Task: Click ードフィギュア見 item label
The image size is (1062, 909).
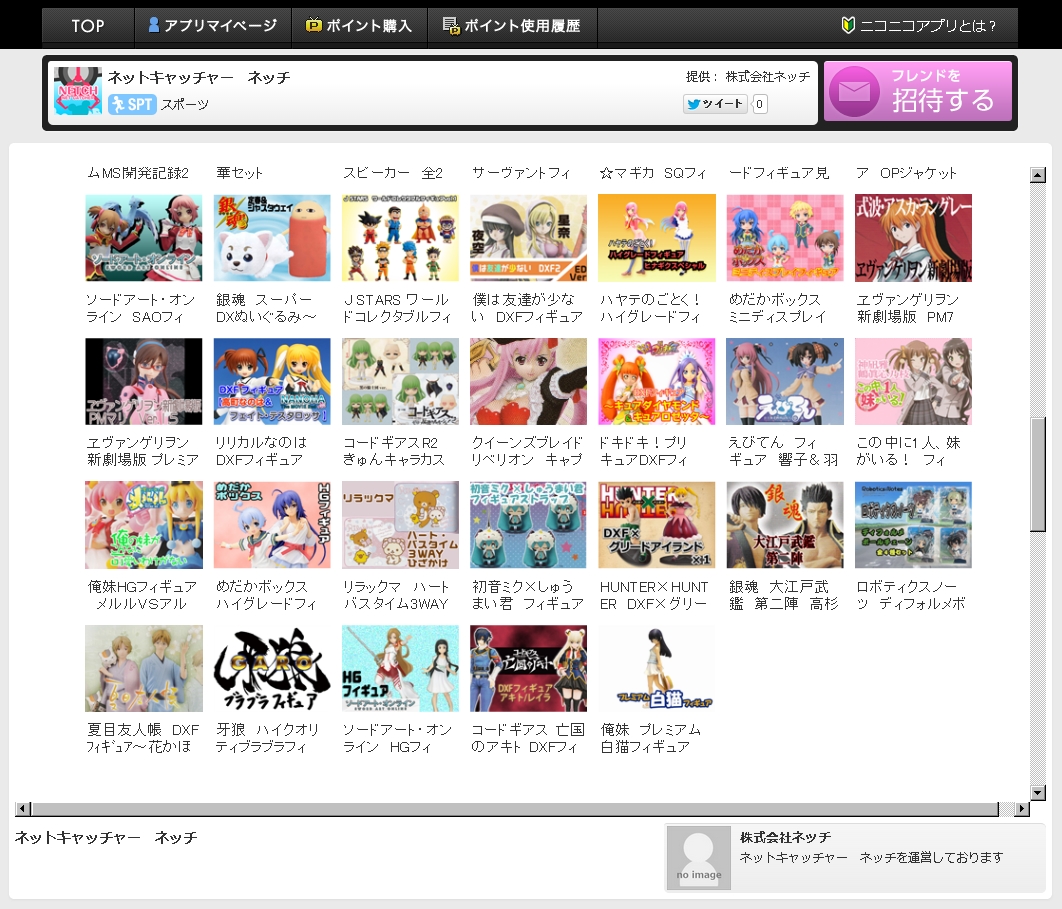Action: (778, 173)
